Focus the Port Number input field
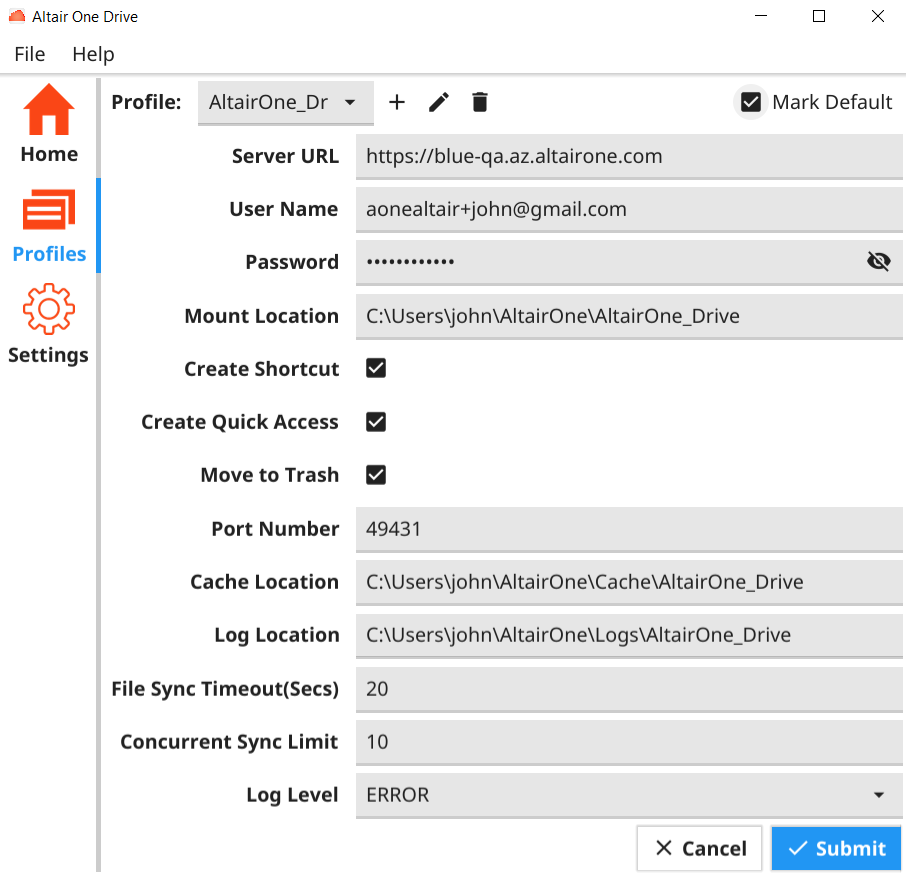 628,529
